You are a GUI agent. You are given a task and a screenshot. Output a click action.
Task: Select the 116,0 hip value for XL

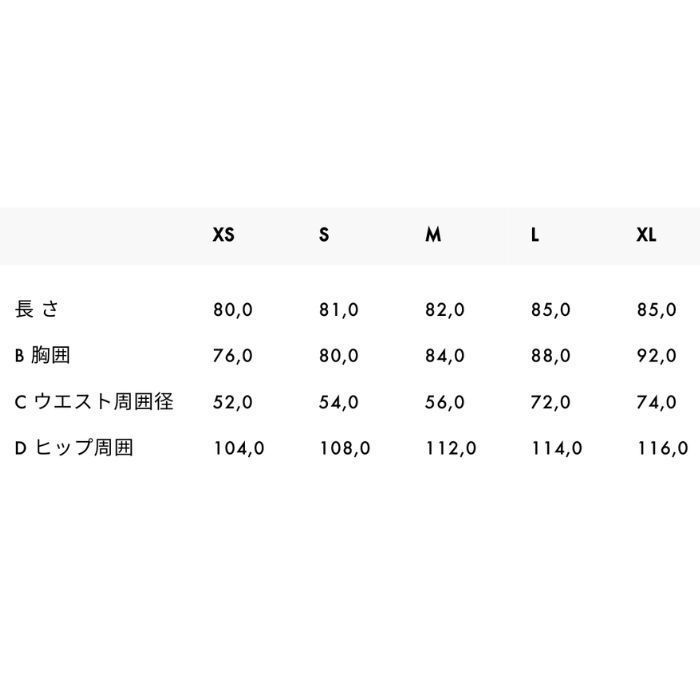(x=663, y=448)
